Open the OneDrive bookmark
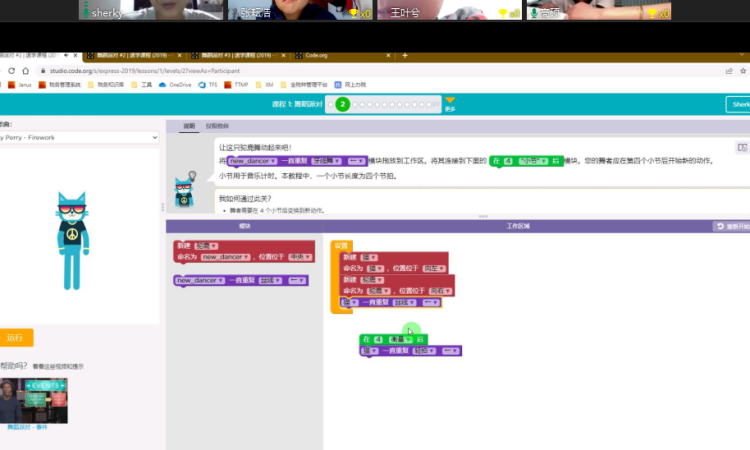 click(175, 85)
